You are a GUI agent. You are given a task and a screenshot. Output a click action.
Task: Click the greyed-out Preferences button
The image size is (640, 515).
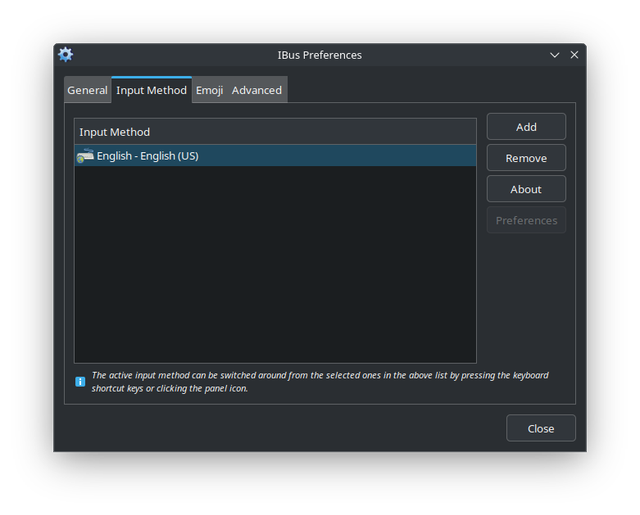point(526,220)
